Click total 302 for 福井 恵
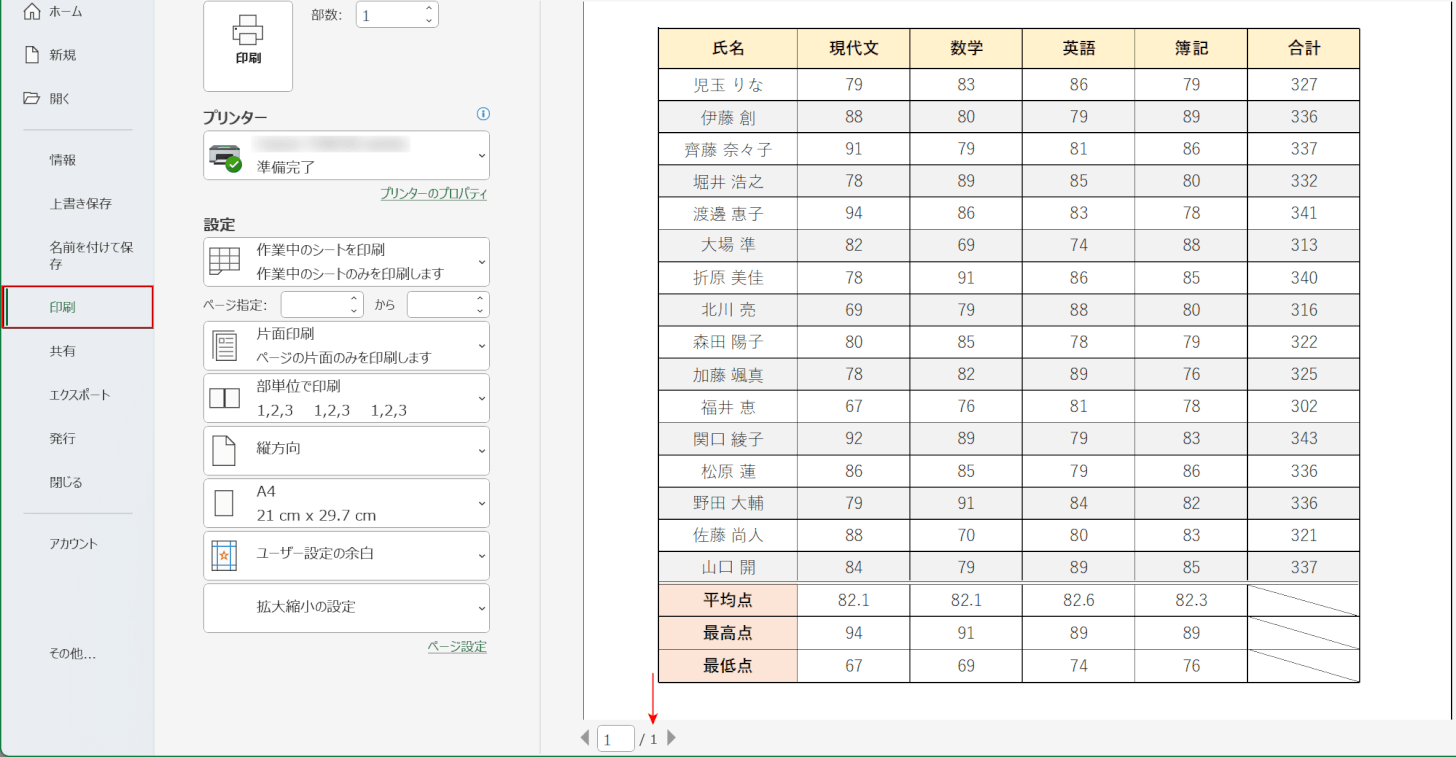 [x=1304, y=407]
